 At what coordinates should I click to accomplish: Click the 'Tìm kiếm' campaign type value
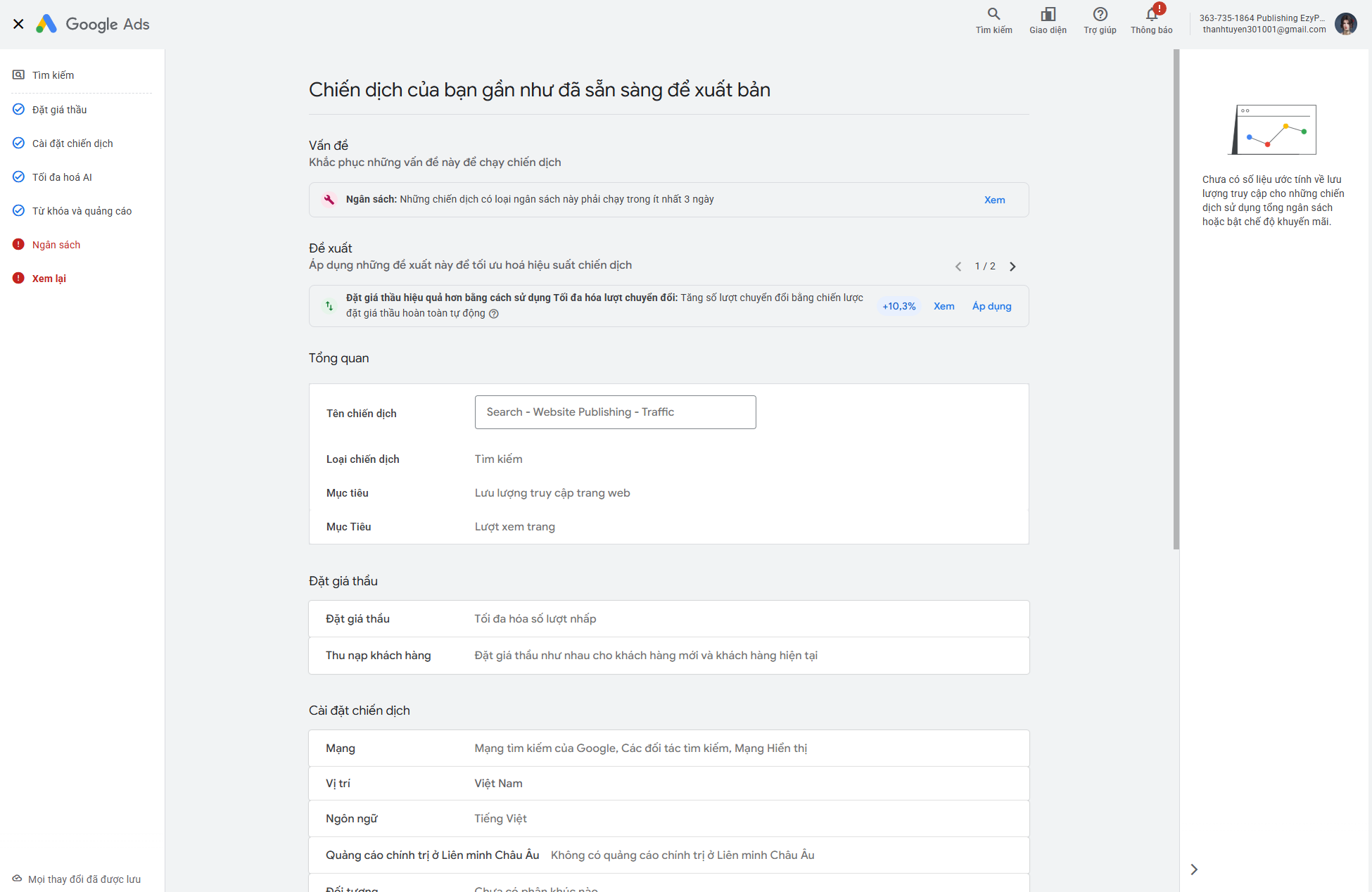click(x=498, y=459)
